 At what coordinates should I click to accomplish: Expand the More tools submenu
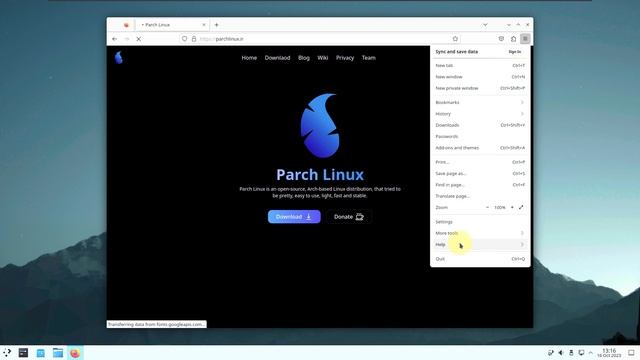[x=480, y=233]
